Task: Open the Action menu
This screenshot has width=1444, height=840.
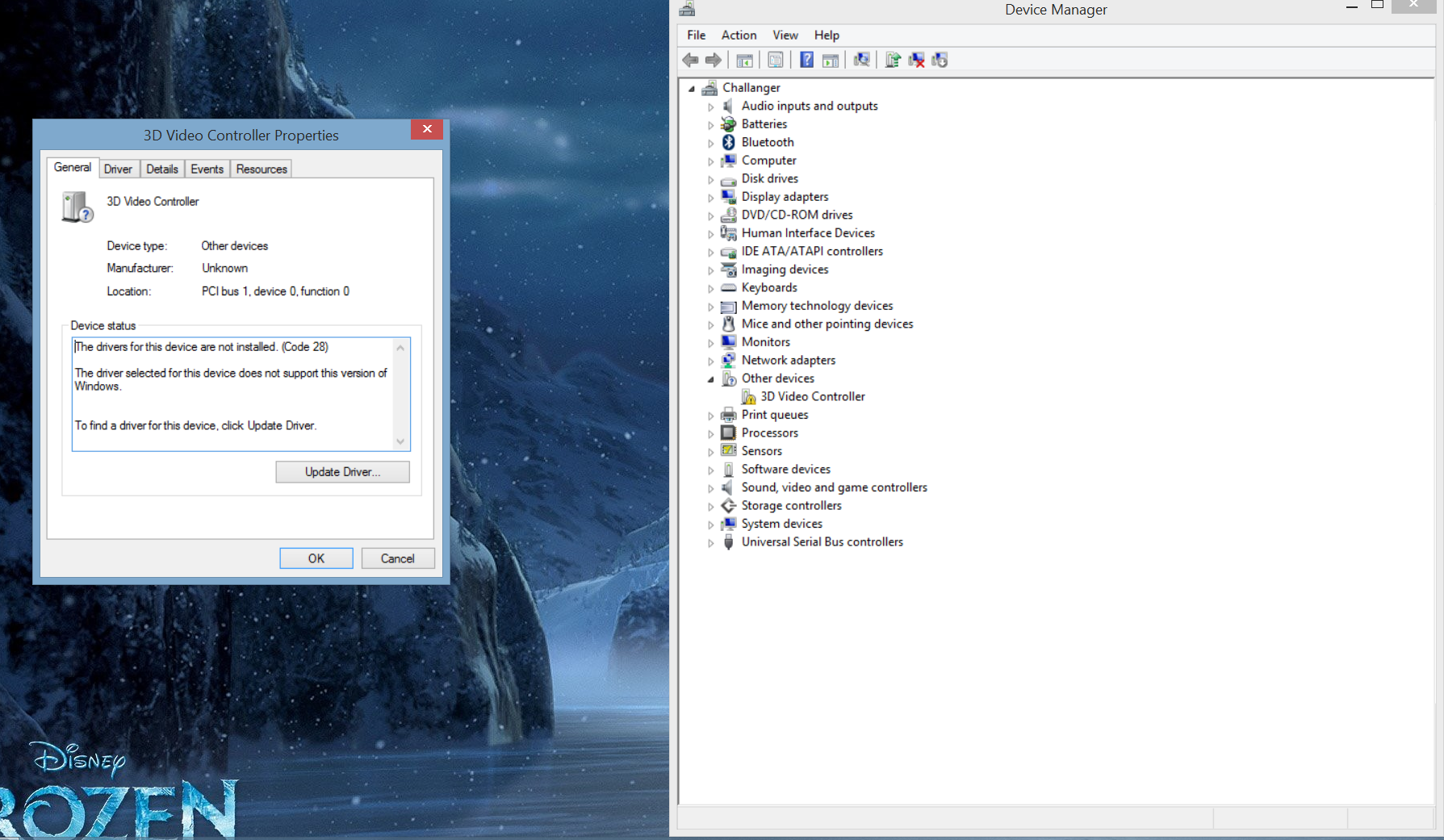Action: pyautogui.click(x=739, y=35)
